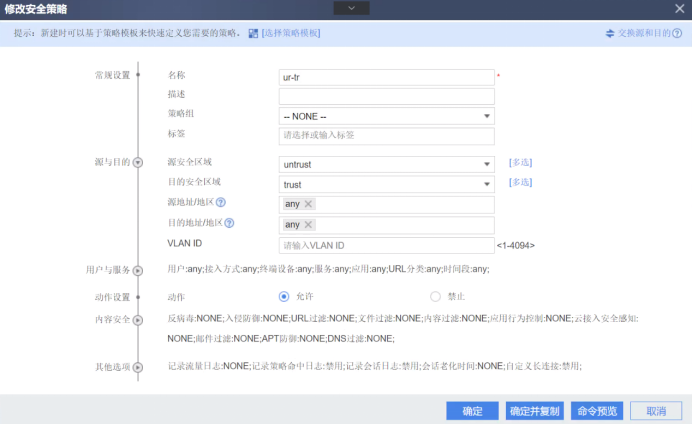The height and width of the screenshot is (424, 693).
Task: Click the 动作设置 section label
Action: coord(113,297)
